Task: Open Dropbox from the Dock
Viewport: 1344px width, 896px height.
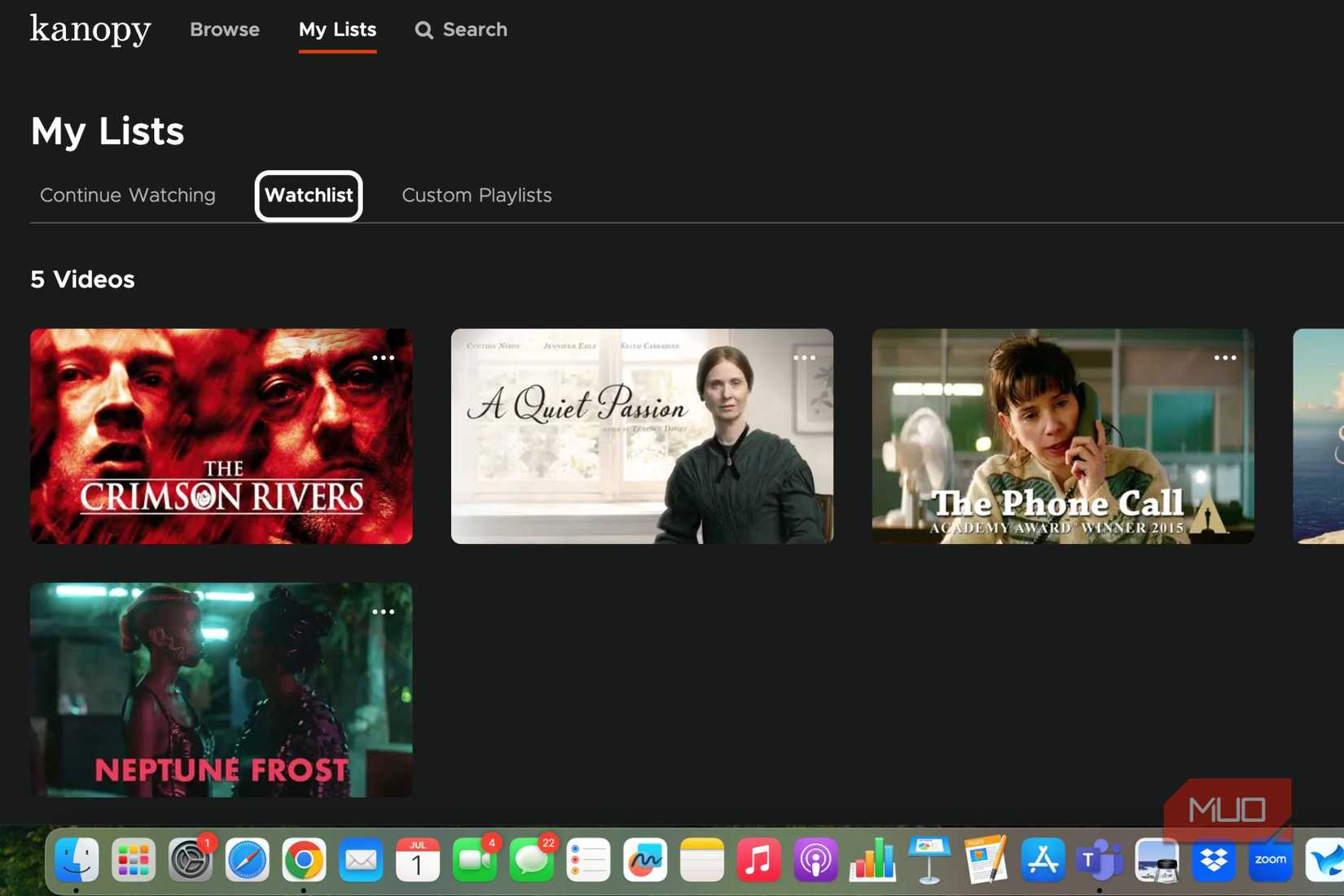Action: 1214,860
